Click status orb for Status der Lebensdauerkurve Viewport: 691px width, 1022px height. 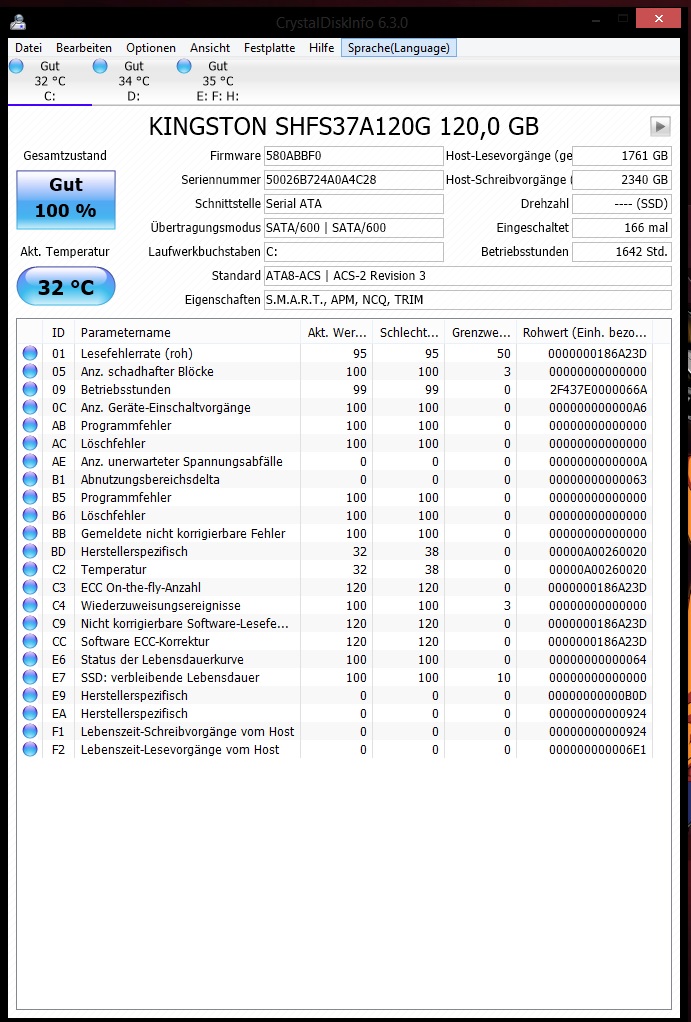(x=30, y=659)
